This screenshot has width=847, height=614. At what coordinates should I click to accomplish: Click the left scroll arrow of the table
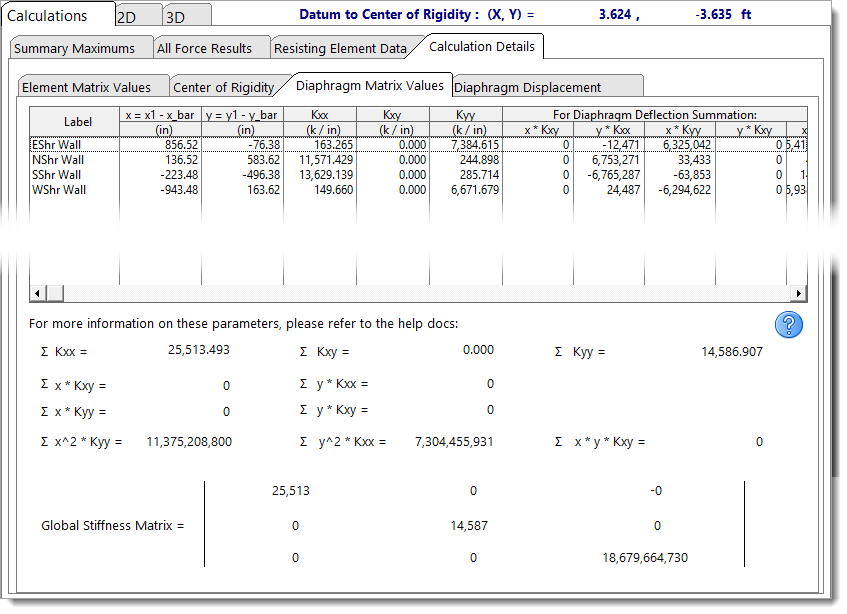(37, 293)
